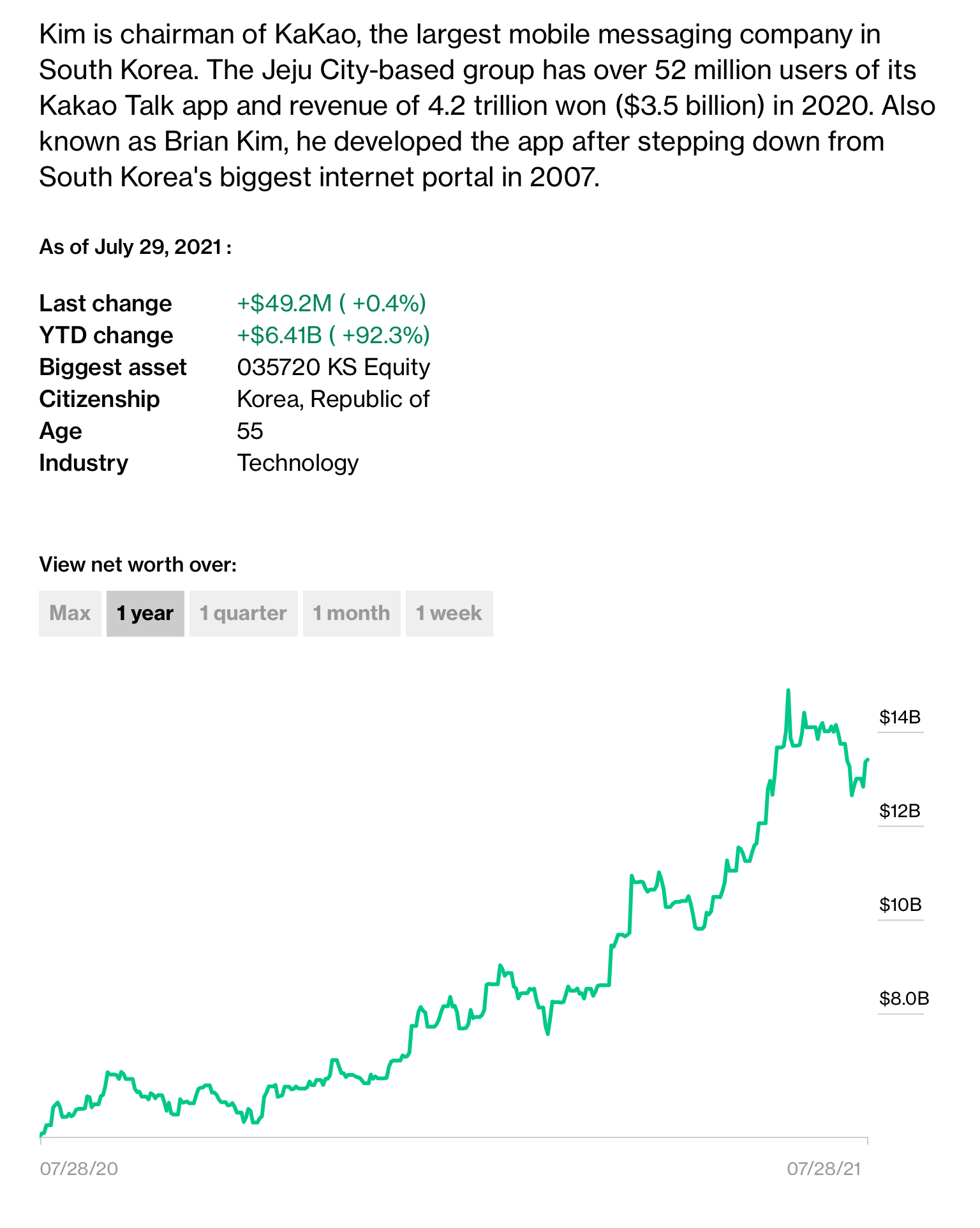The image size is (980, 1228).
Task: Click the $14B axis label
Action: click(900, 718)
